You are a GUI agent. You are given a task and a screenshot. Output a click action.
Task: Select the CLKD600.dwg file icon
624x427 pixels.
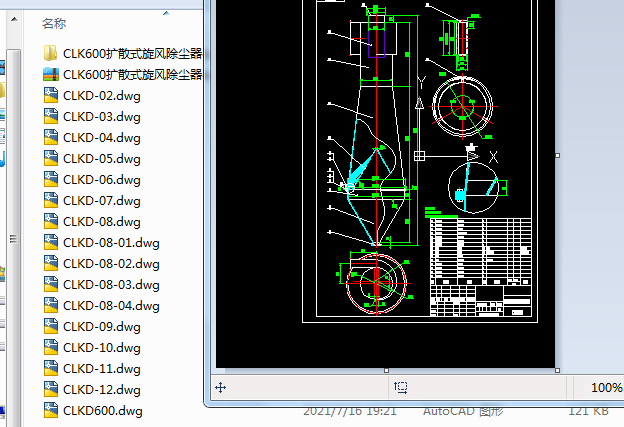[51, 410]
